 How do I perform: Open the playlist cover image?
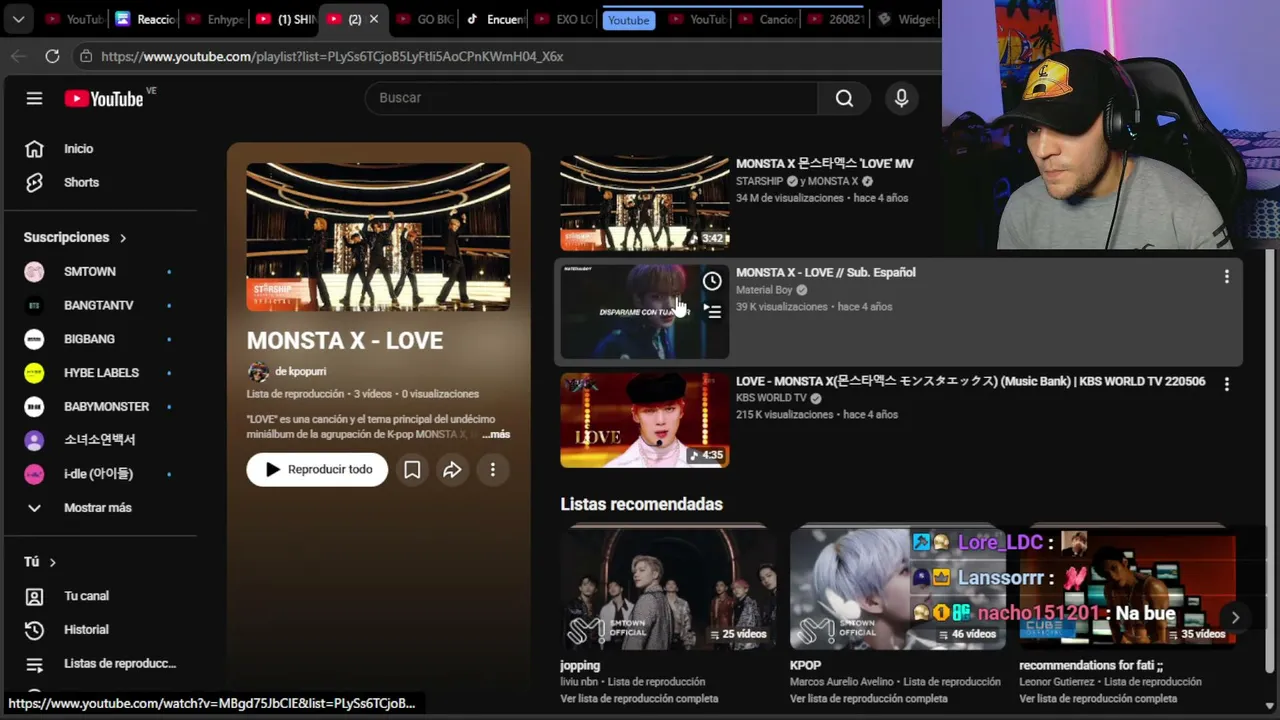coord(378,237)
